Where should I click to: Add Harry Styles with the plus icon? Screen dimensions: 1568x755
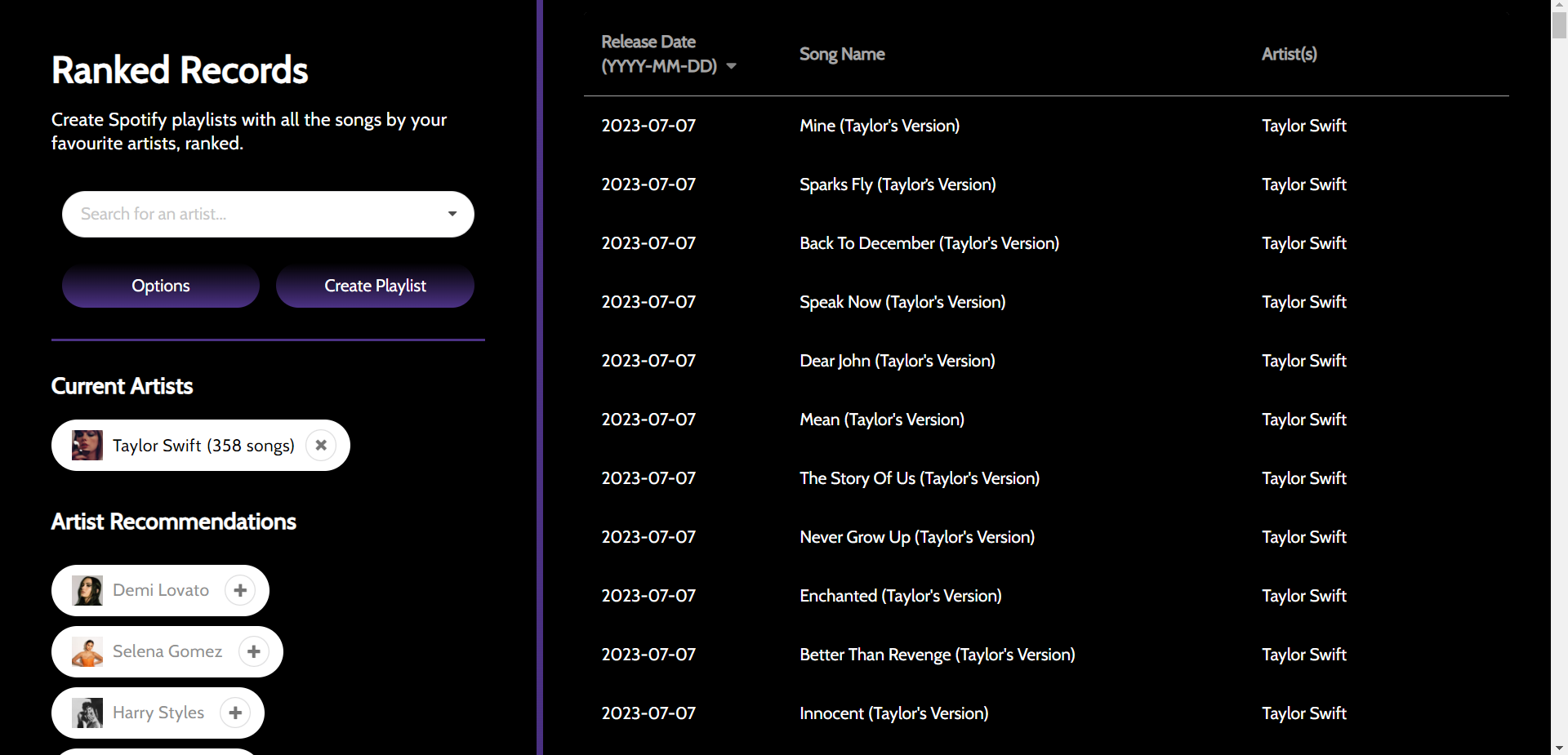[235, 713]
